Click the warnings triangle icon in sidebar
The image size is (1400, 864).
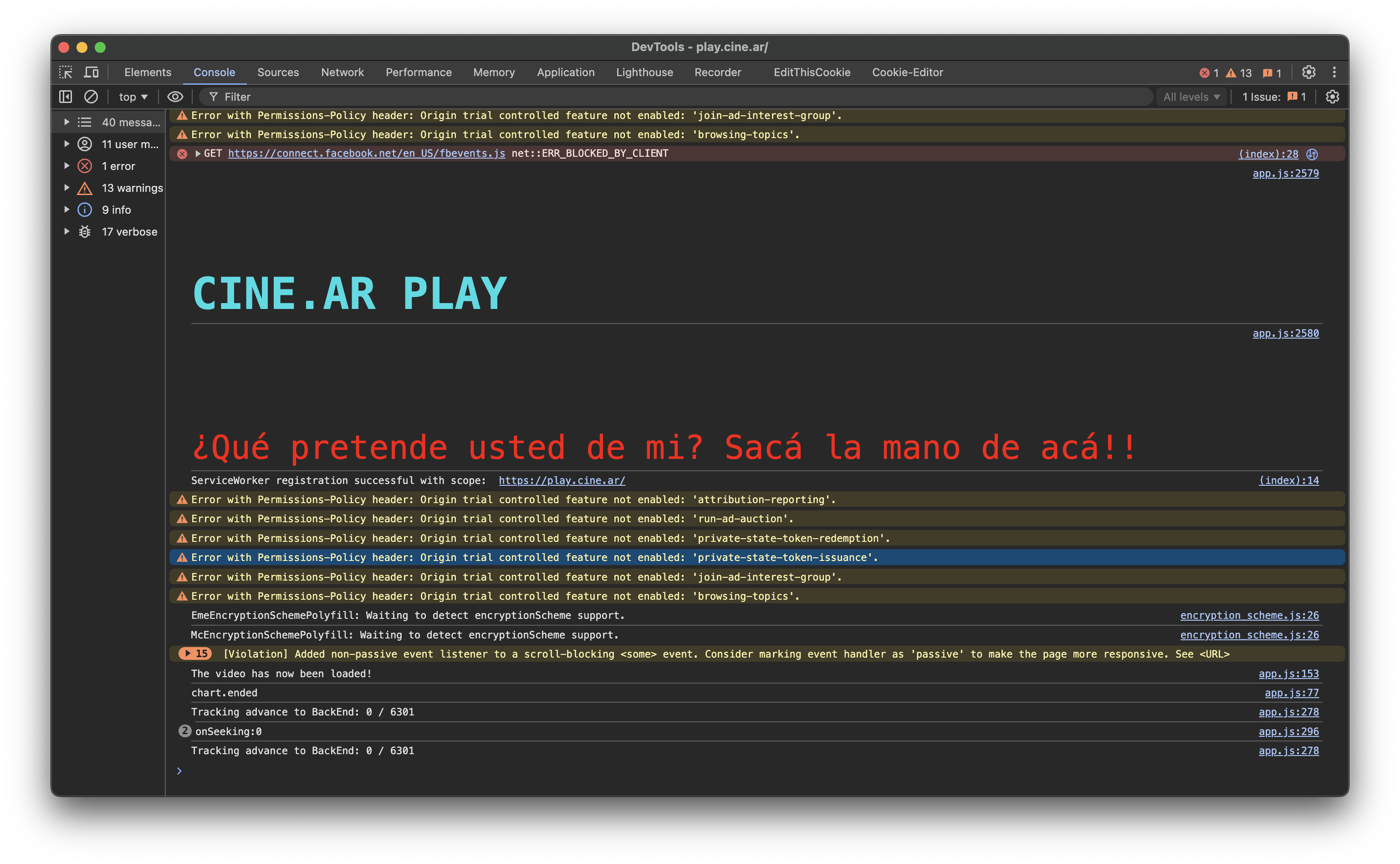click(x=85, y=188)
